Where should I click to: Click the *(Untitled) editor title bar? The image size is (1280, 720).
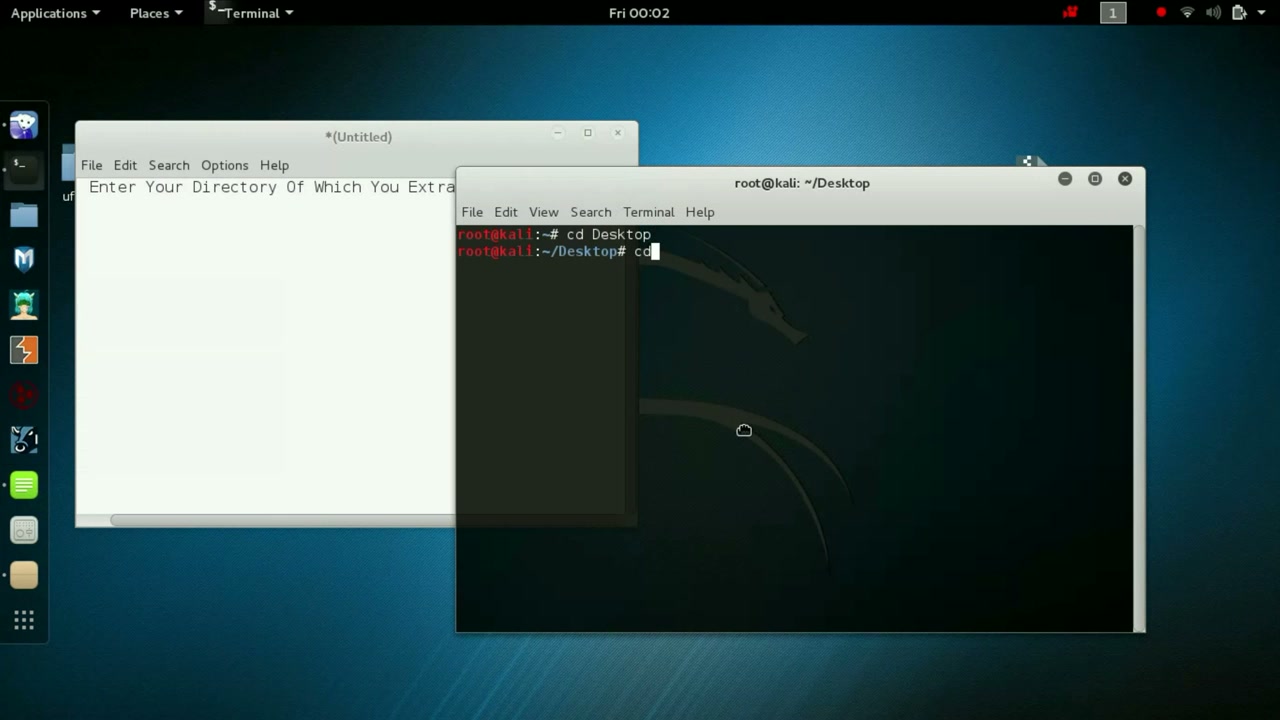(x=358, y=137)
